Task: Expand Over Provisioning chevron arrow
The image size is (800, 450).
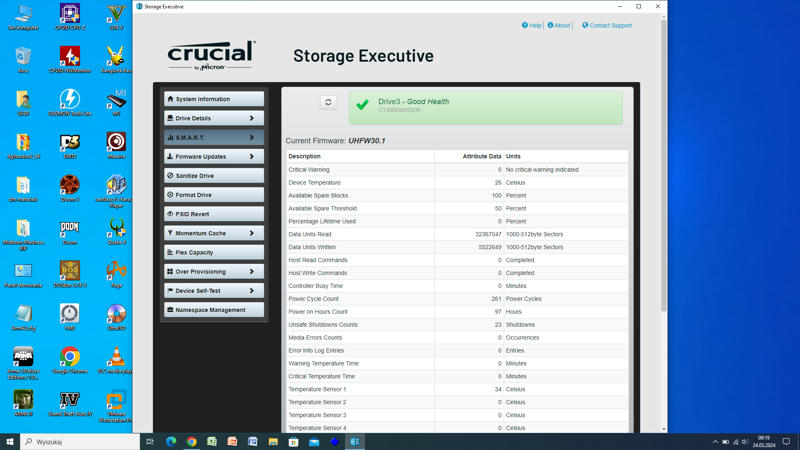Action: coord(252,271)
